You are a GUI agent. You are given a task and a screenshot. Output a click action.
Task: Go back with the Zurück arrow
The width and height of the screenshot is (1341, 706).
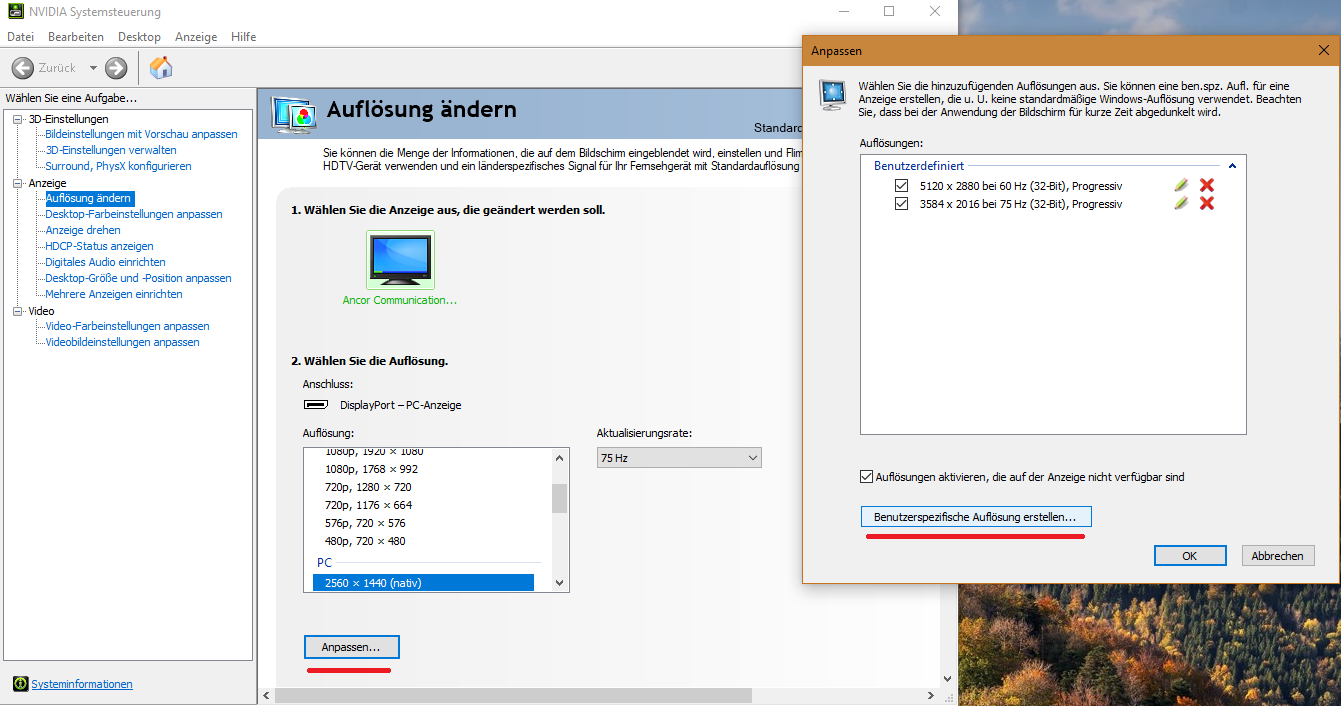(x=23, y=68)
